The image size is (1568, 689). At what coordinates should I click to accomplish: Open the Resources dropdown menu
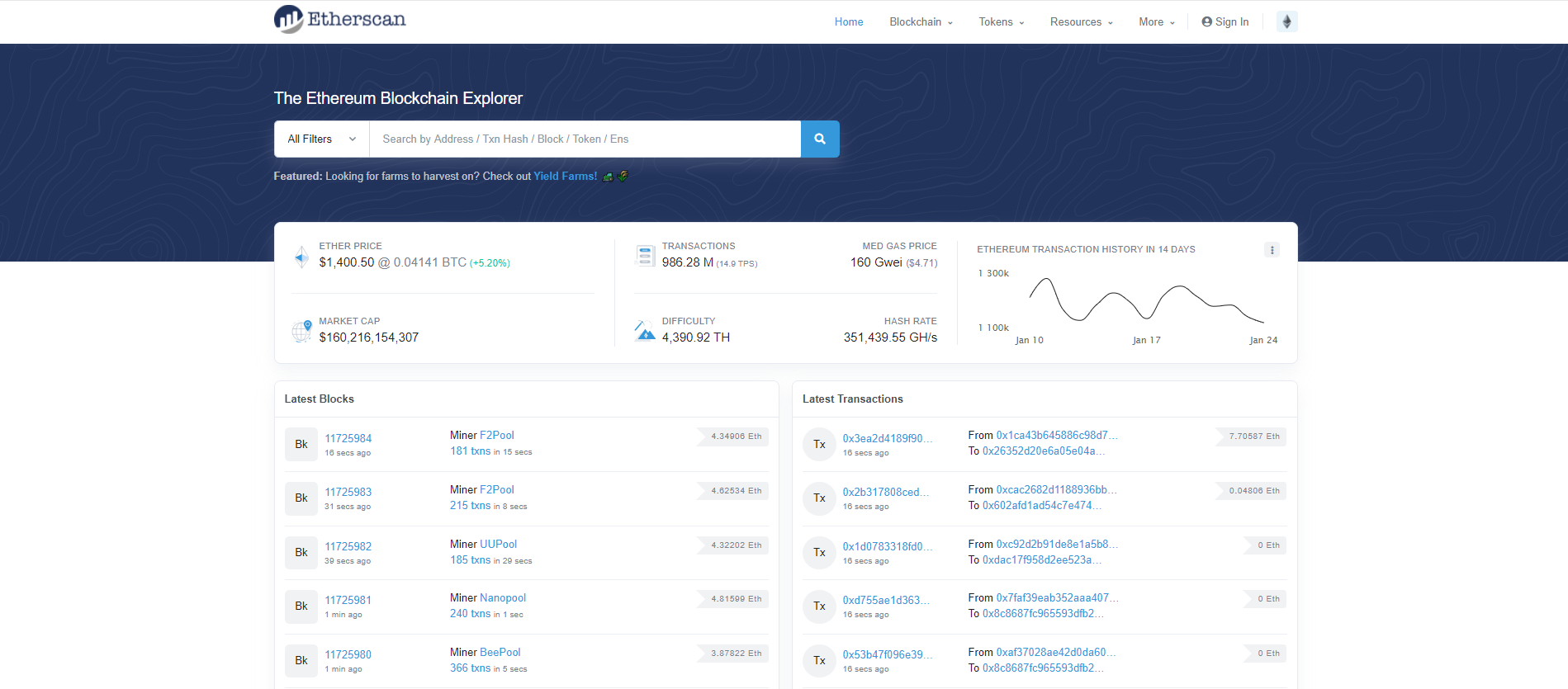(x=1082, y=22)
